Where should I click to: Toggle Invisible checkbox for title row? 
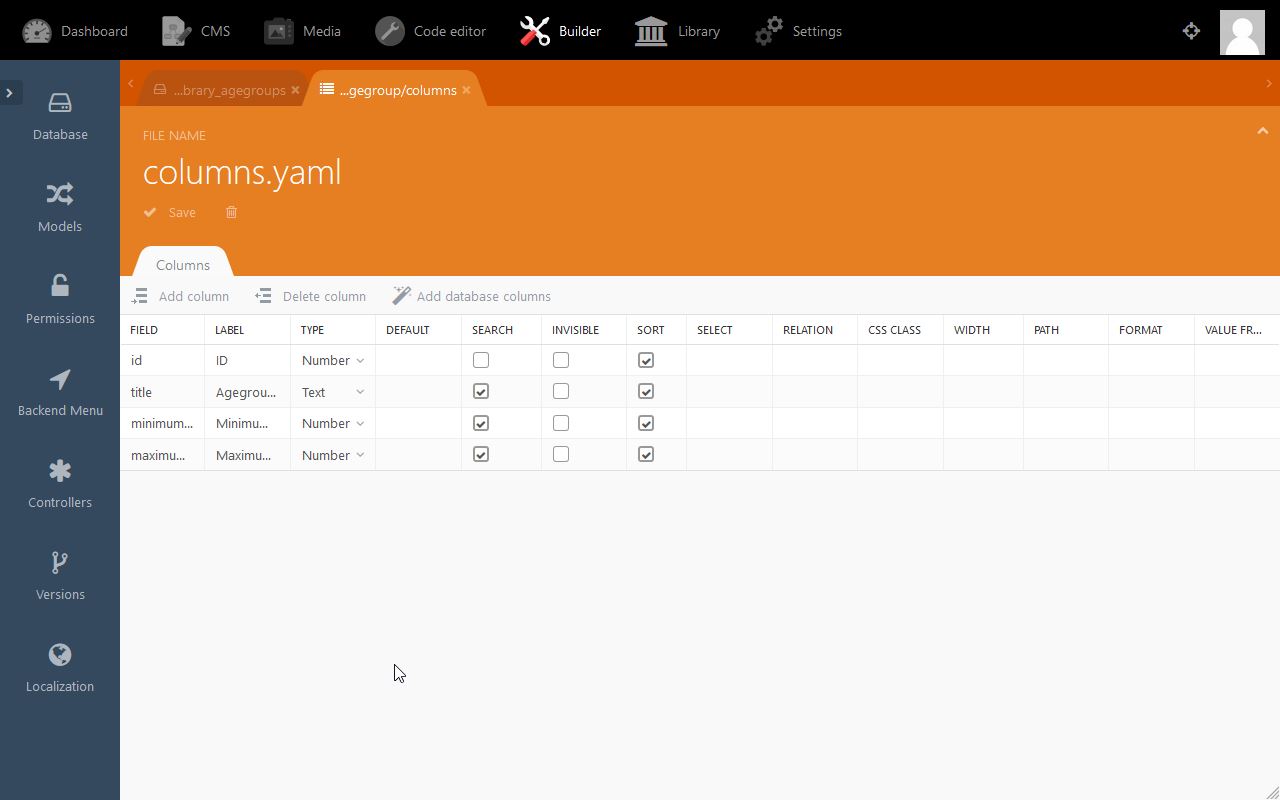[561, 392]
